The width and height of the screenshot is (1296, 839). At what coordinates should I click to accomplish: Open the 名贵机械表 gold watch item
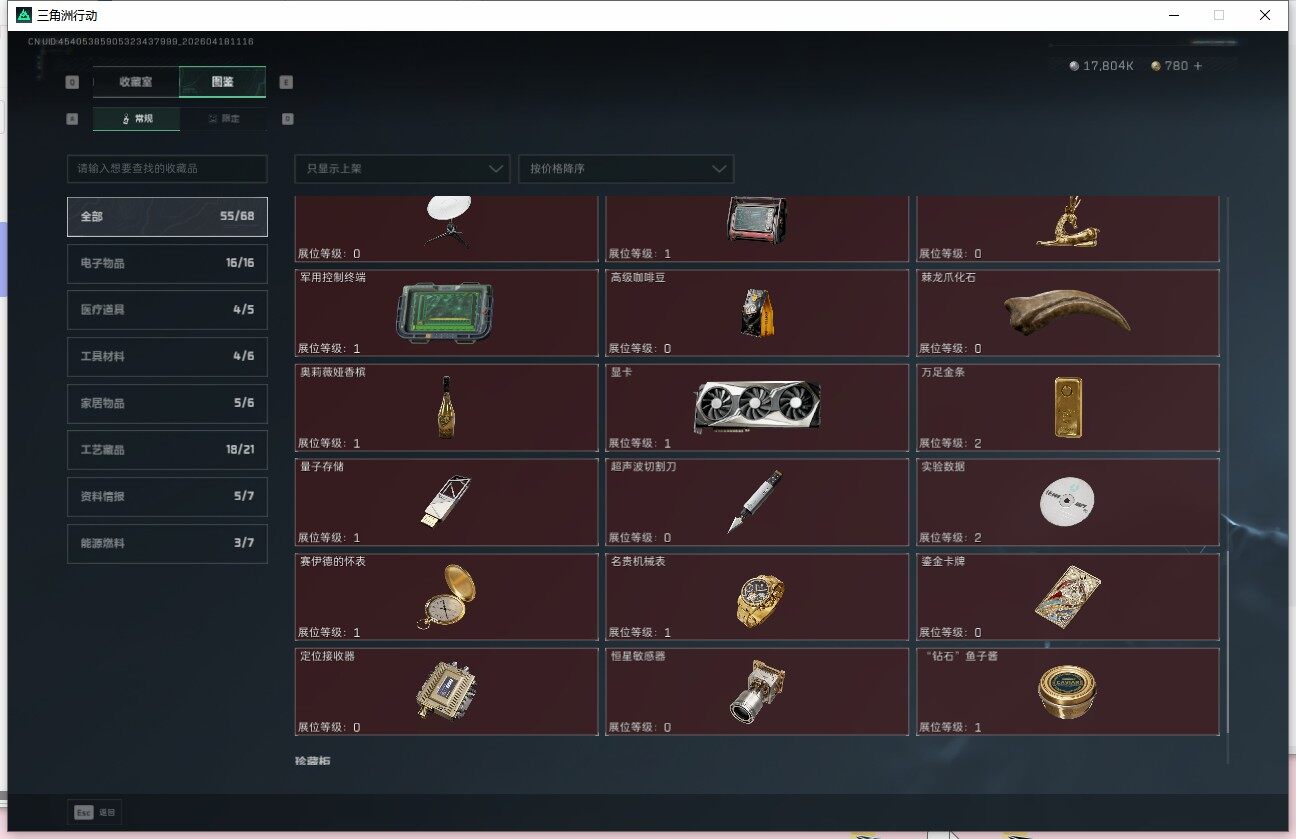757,597
